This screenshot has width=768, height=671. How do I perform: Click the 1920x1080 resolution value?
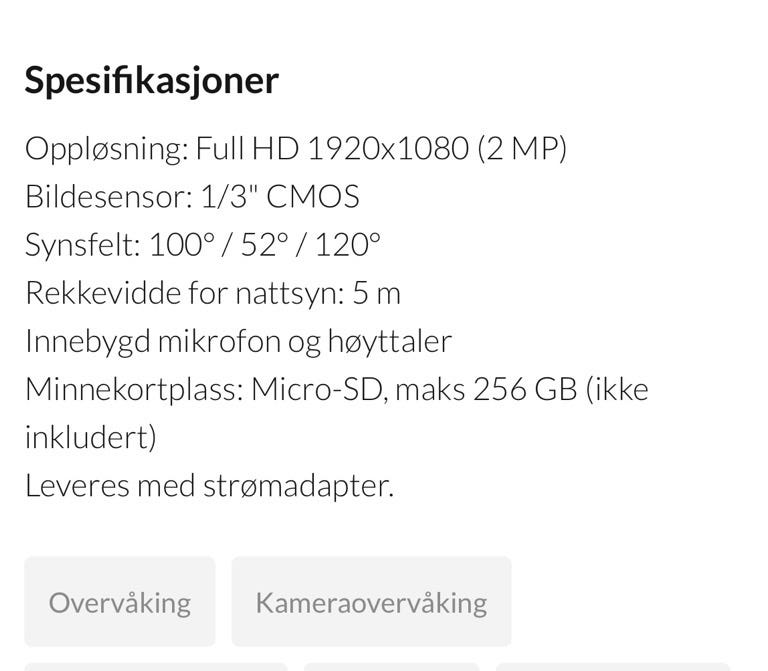[x=388, y=148]
